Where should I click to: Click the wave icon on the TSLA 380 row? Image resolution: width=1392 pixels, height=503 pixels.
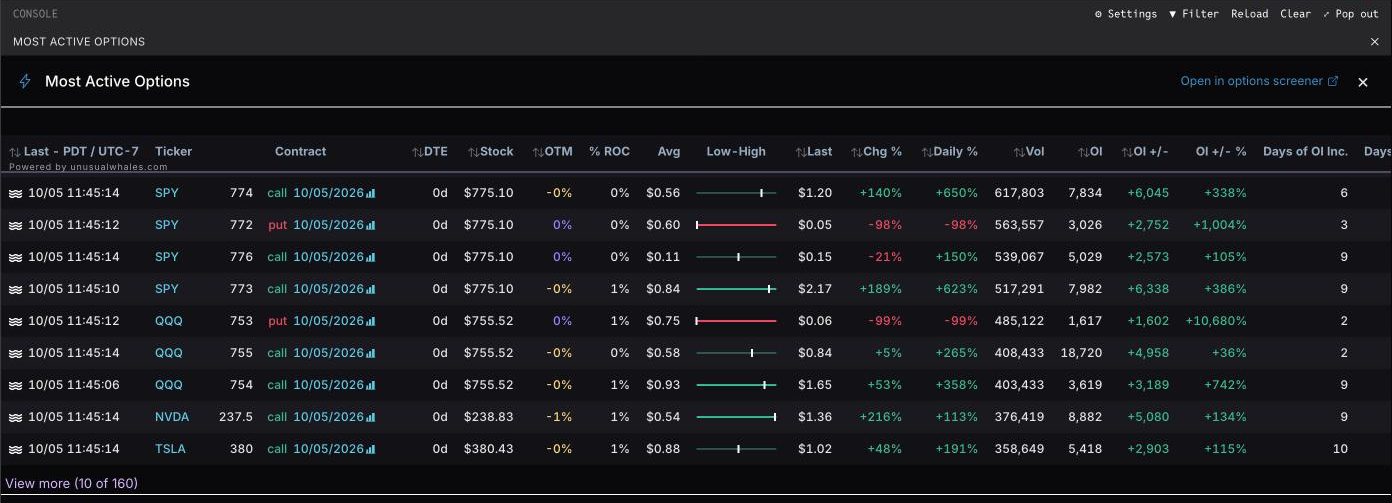pos(16,449)
